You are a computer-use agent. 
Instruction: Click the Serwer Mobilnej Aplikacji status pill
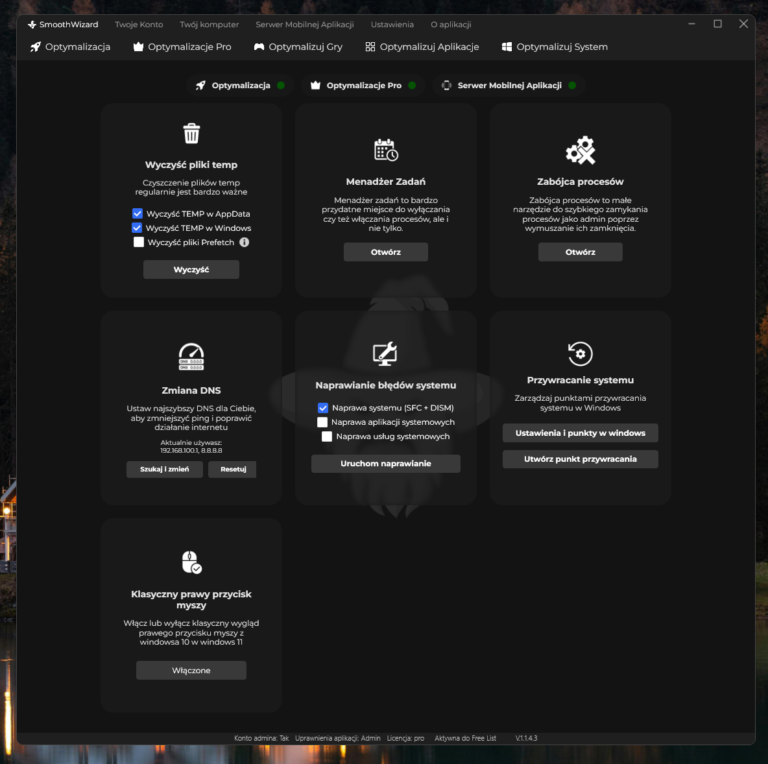coord(509,86)
